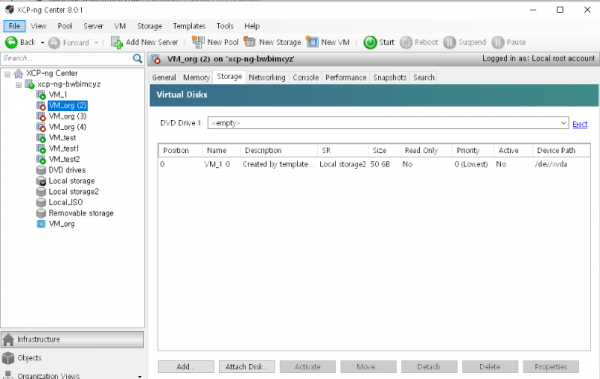
Task: Switch to the Networking tab
Action: (x=267, y=77)
